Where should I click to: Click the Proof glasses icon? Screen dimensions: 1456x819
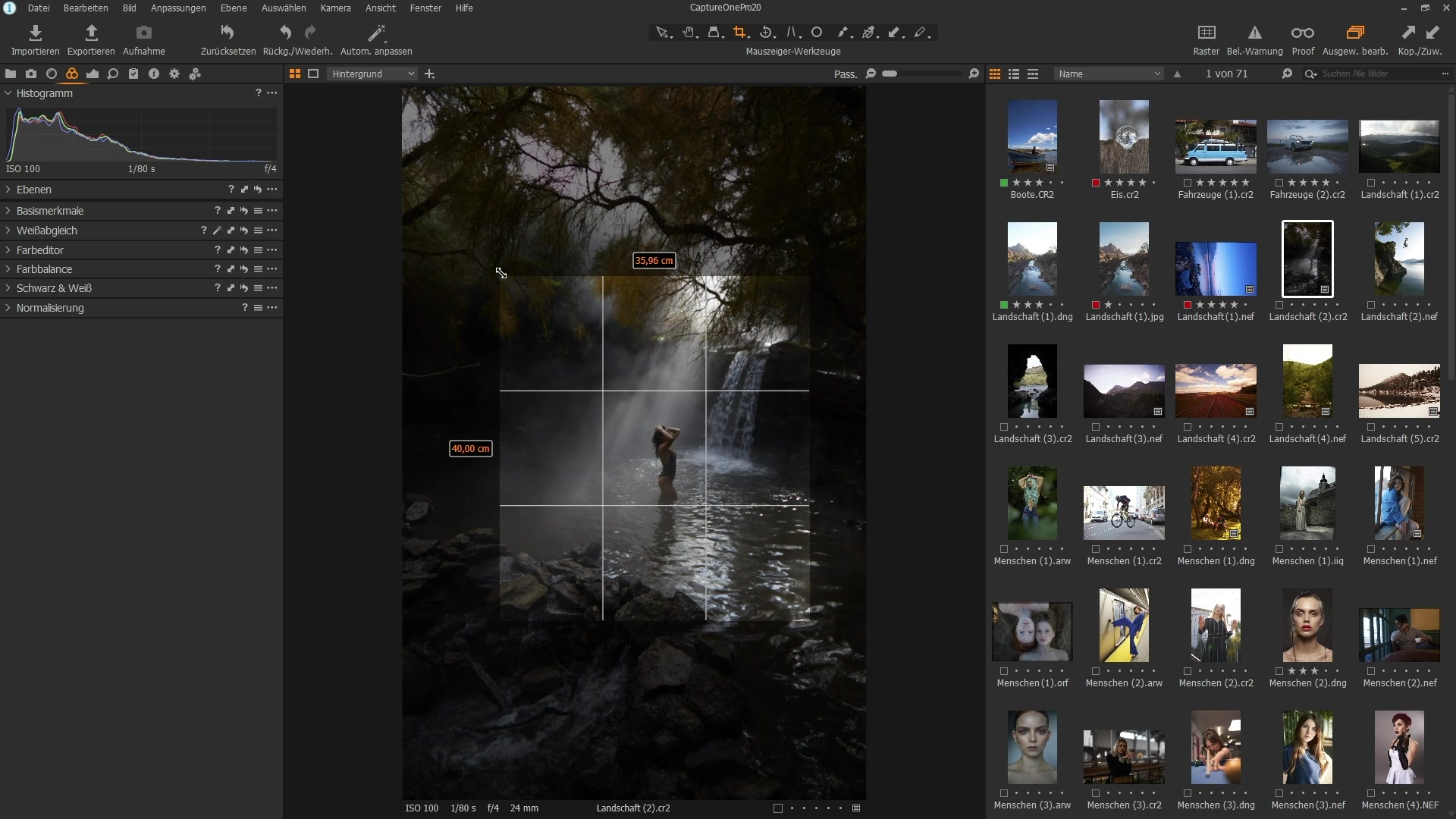tap(1302, 33)
